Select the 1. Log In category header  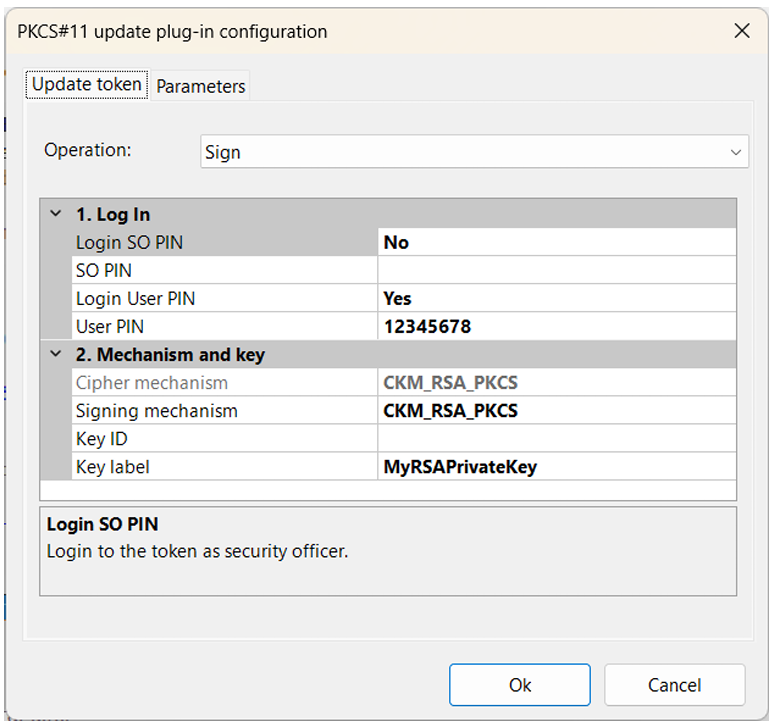(388, 214)
